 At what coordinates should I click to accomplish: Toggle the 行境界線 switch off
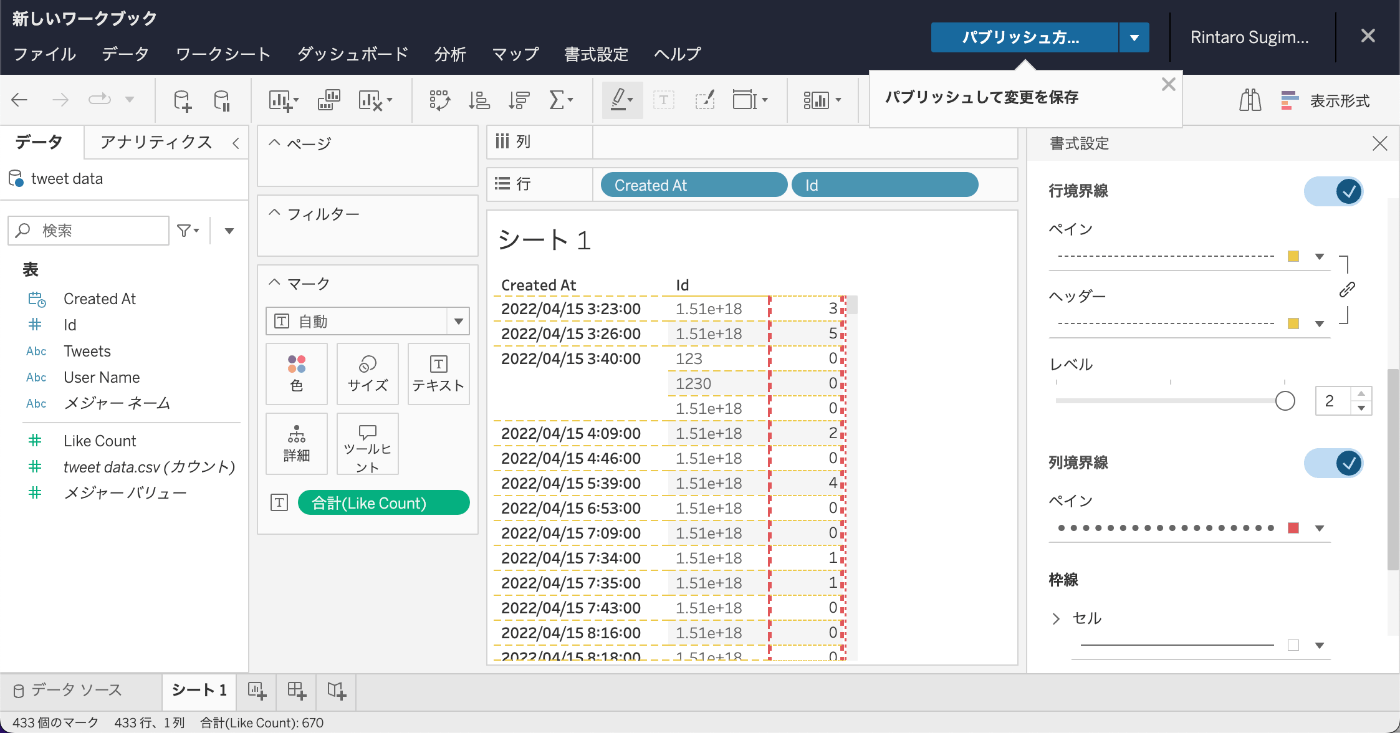pos(1333,191)
